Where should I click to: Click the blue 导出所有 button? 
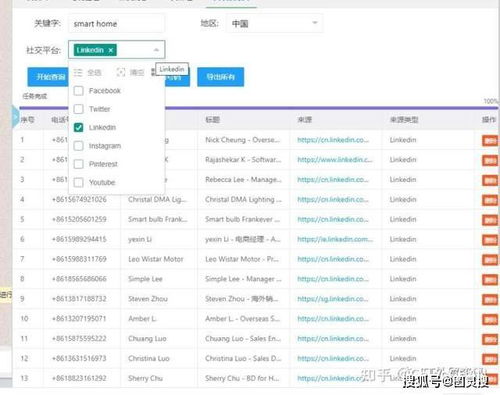pyautogui.click(x=220, y=77)
